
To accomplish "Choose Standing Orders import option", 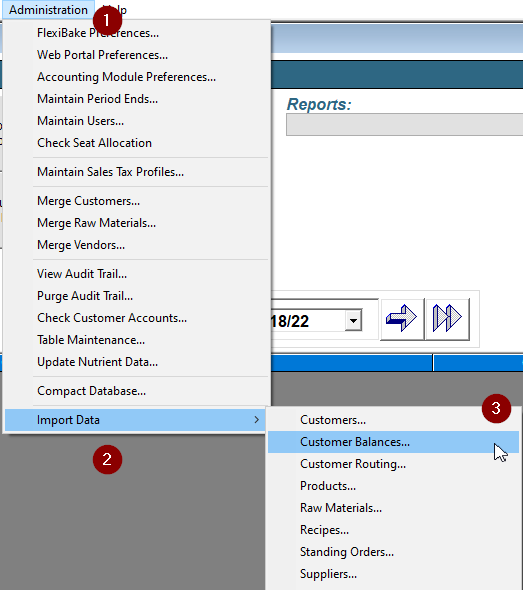I will click(x=393, y=552).
